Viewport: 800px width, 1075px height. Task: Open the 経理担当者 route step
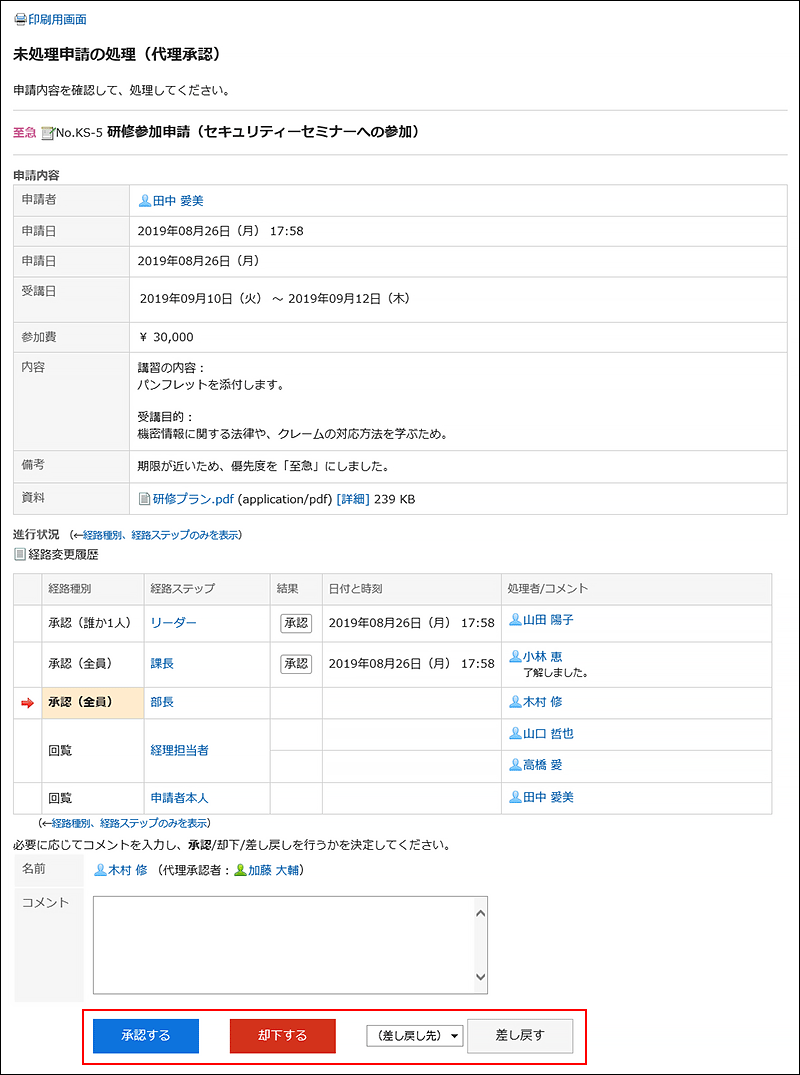coord(180,750)
